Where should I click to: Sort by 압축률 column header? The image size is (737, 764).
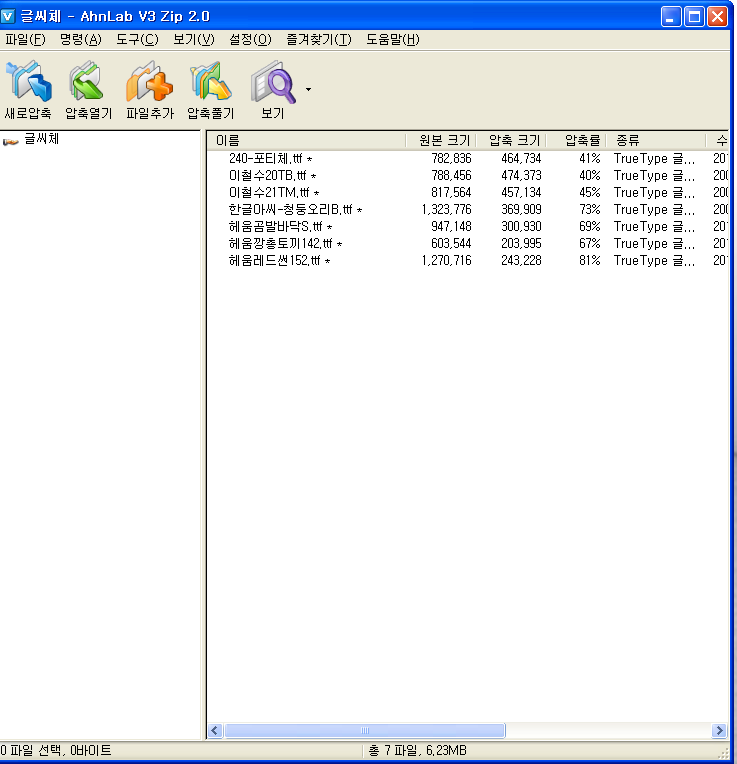(x=576, y=140)
